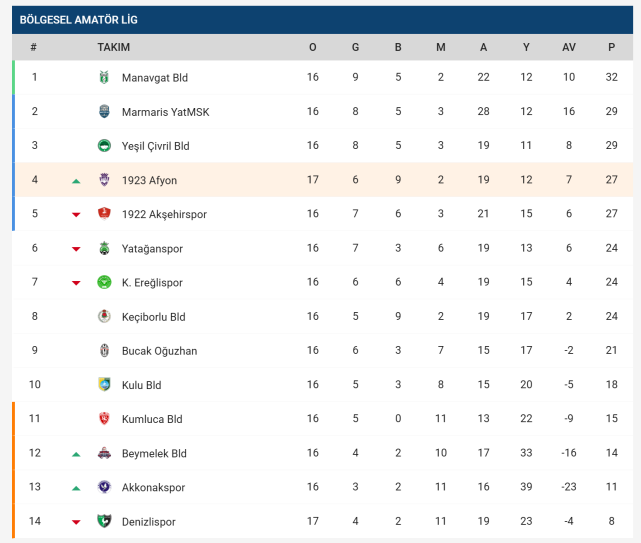Click the Yeşil Çivril Bld crest
This screenshot has width=641, height=543.
click(103, 146)
